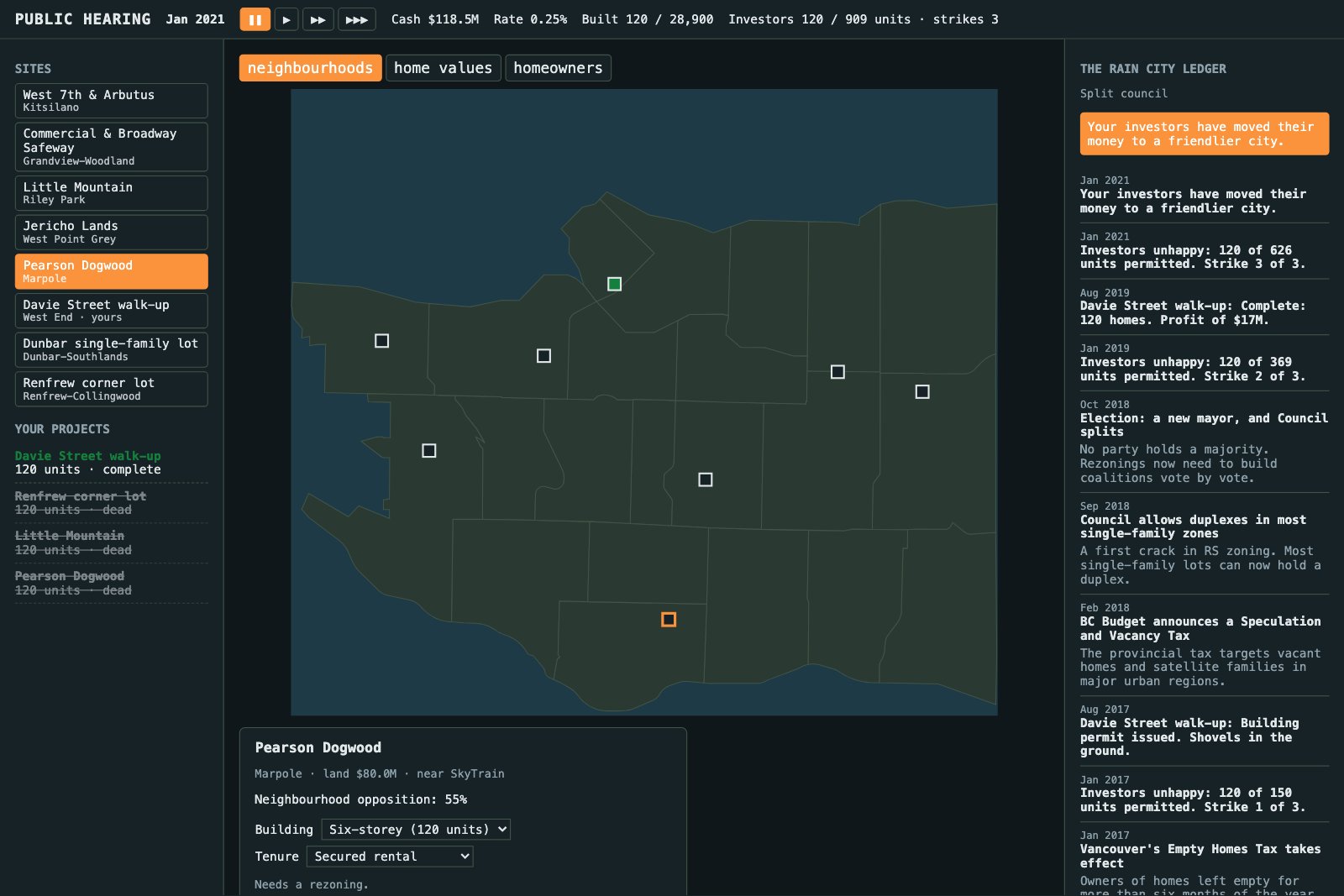Select the West 7th & Arbutus site

coord(111,101)
